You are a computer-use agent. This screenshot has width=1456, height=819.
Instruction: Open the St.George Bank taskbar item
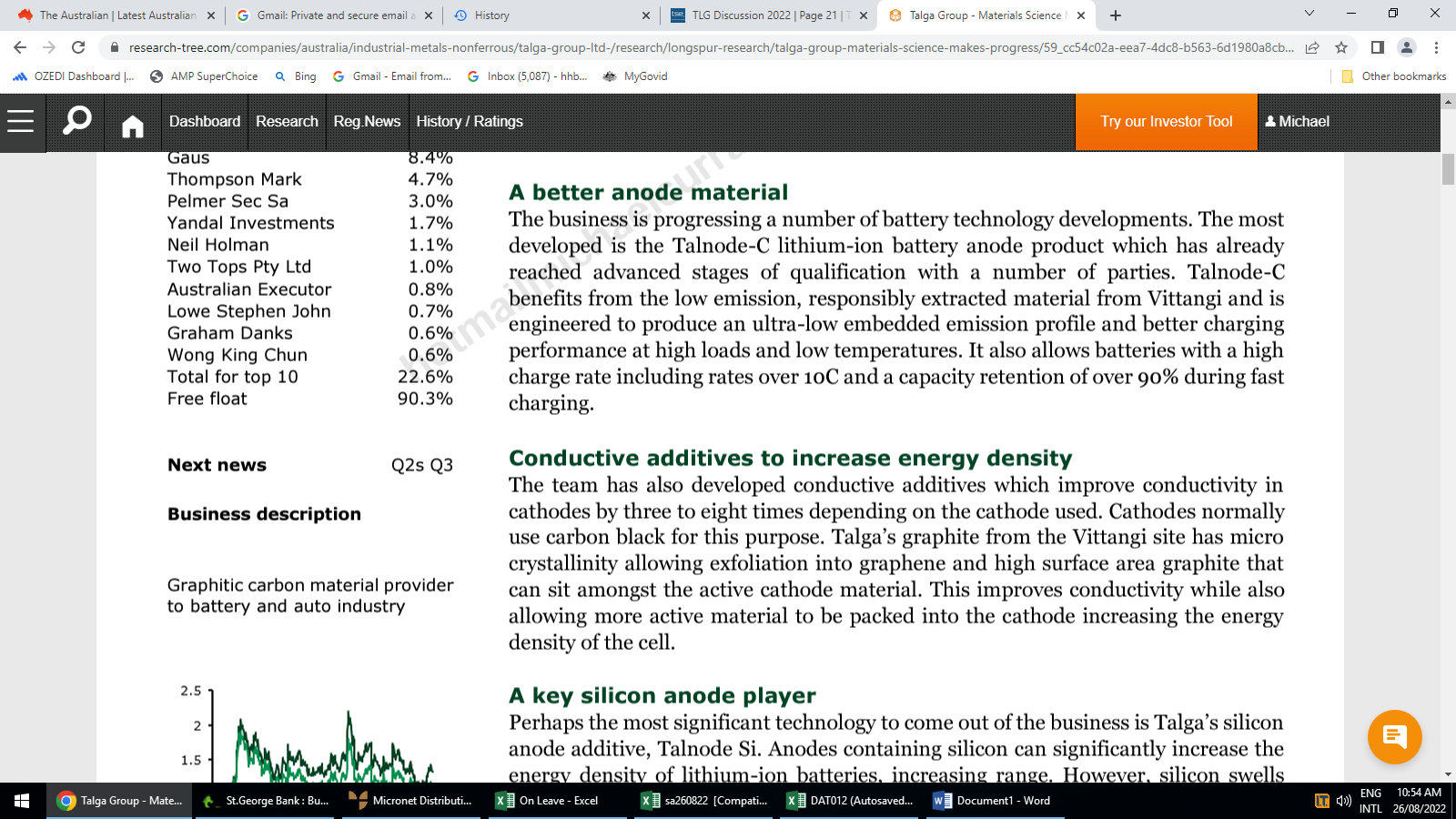click(267, 801)
